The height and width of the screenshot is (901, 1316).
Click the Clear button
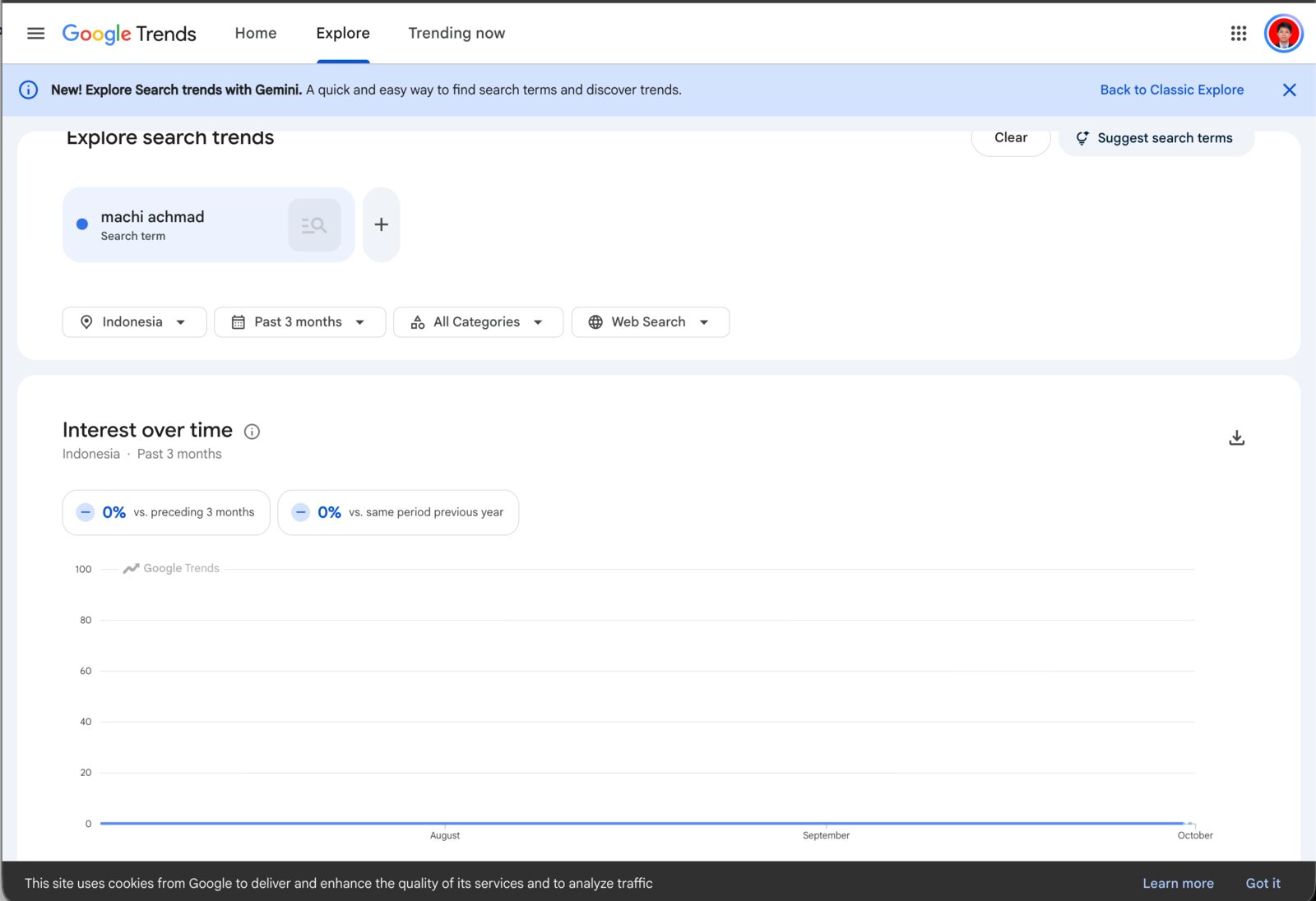(x=1011, y=138)
